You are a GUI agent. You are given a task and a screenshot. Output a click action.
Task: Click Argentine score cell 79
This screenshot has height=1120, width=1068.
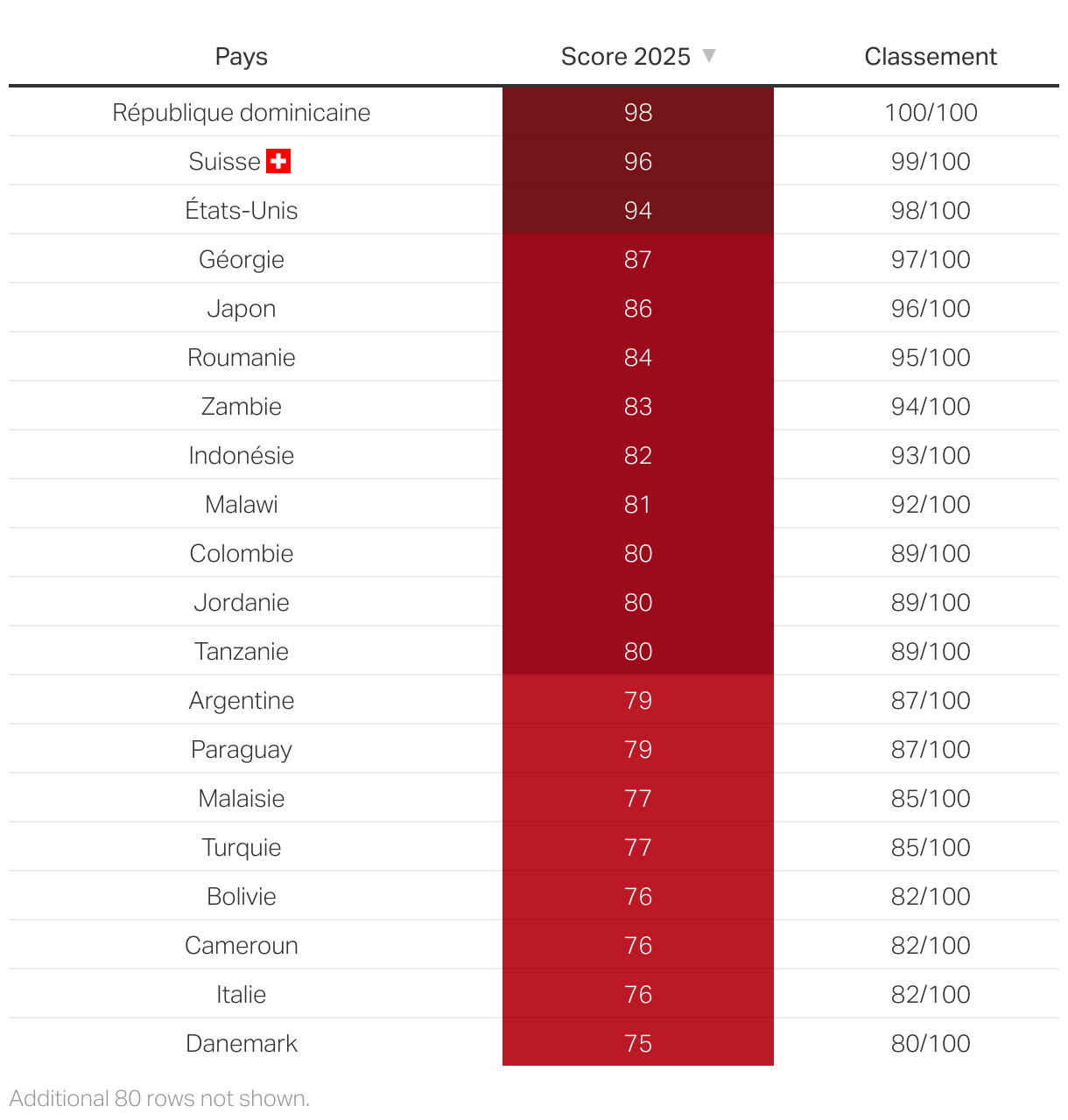(x=638, y=701)
